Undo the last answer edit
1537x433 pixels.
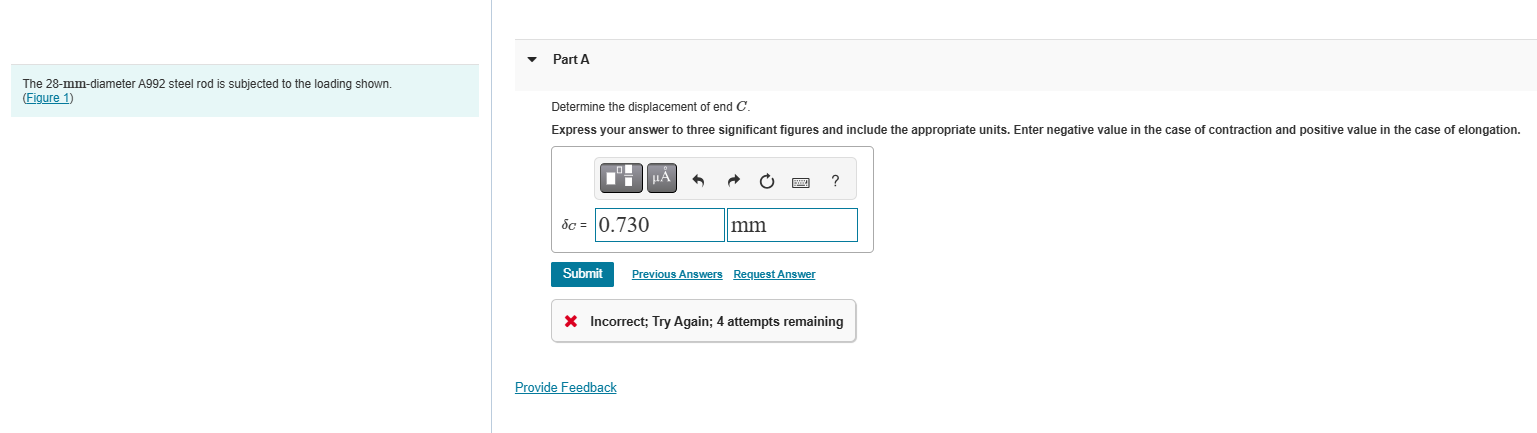point(699,181)
